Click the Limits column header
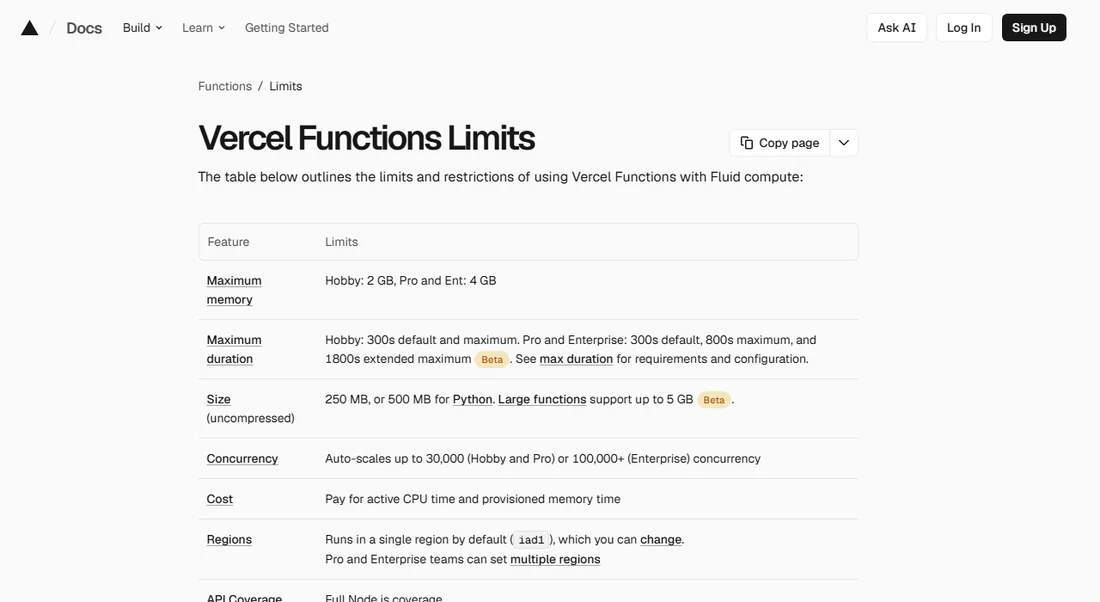Viewport: 1100px width, 602px height. (341, 241)
